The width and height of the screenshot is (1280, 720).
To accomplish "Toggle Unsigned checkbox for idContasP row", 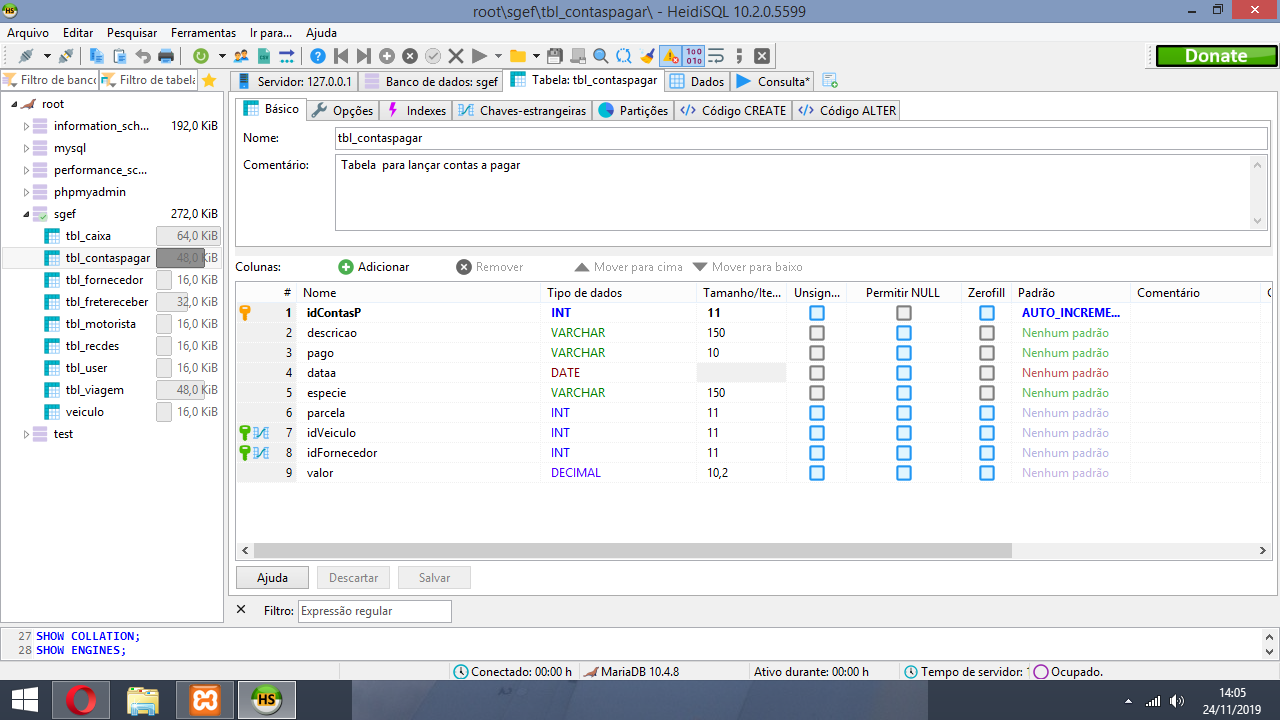I will [817, 313].
